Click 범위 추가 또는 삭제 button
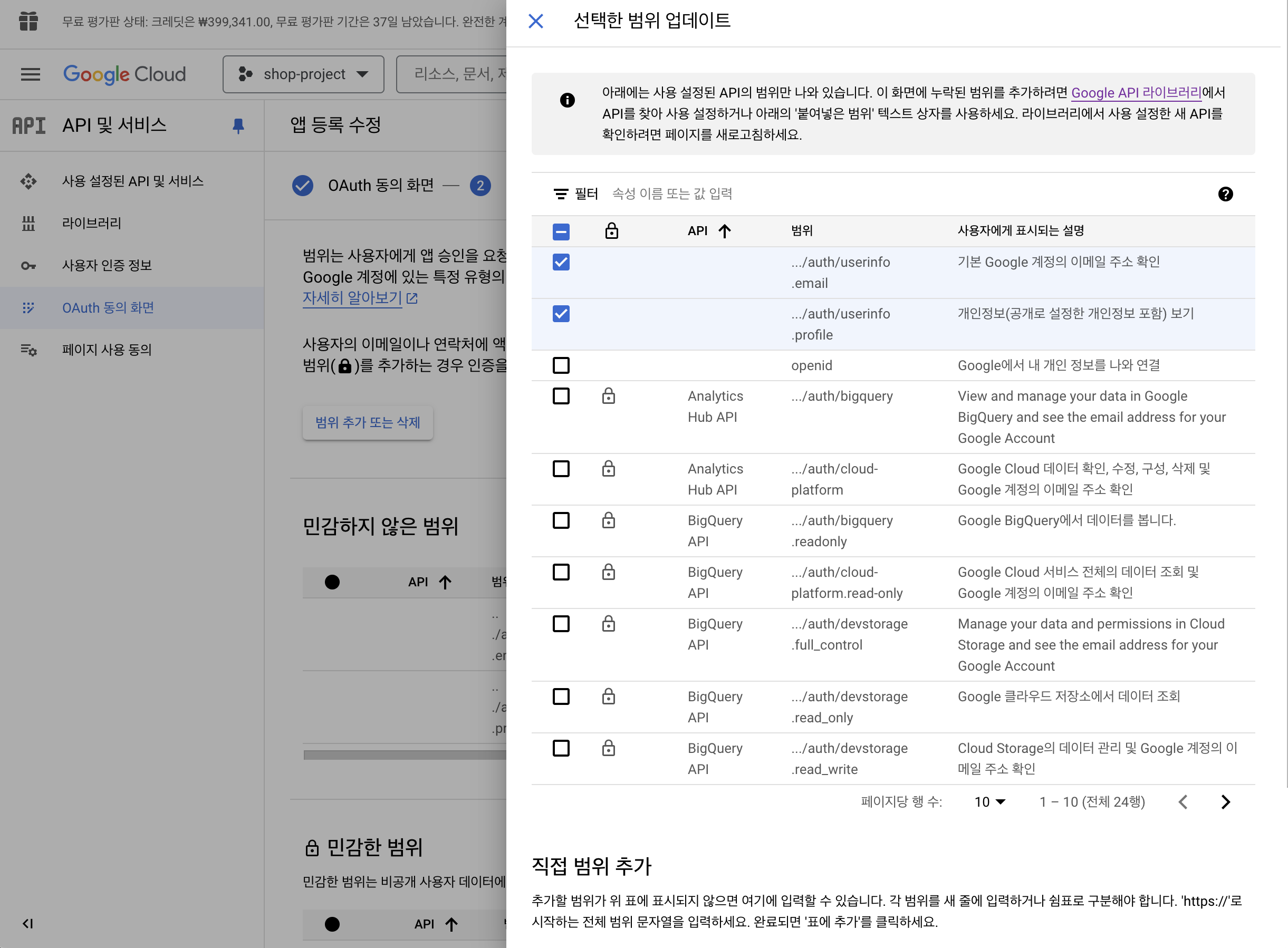This screenshot has width=1288, height=948. [367, 422]
